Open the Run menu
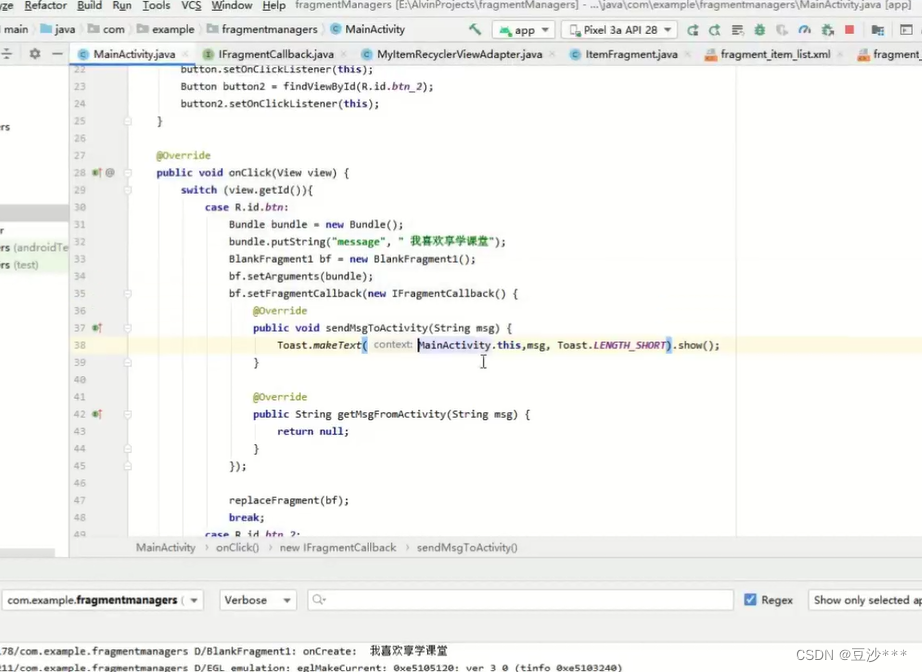This screenshot has width=922, height=672. click(122, 5)
